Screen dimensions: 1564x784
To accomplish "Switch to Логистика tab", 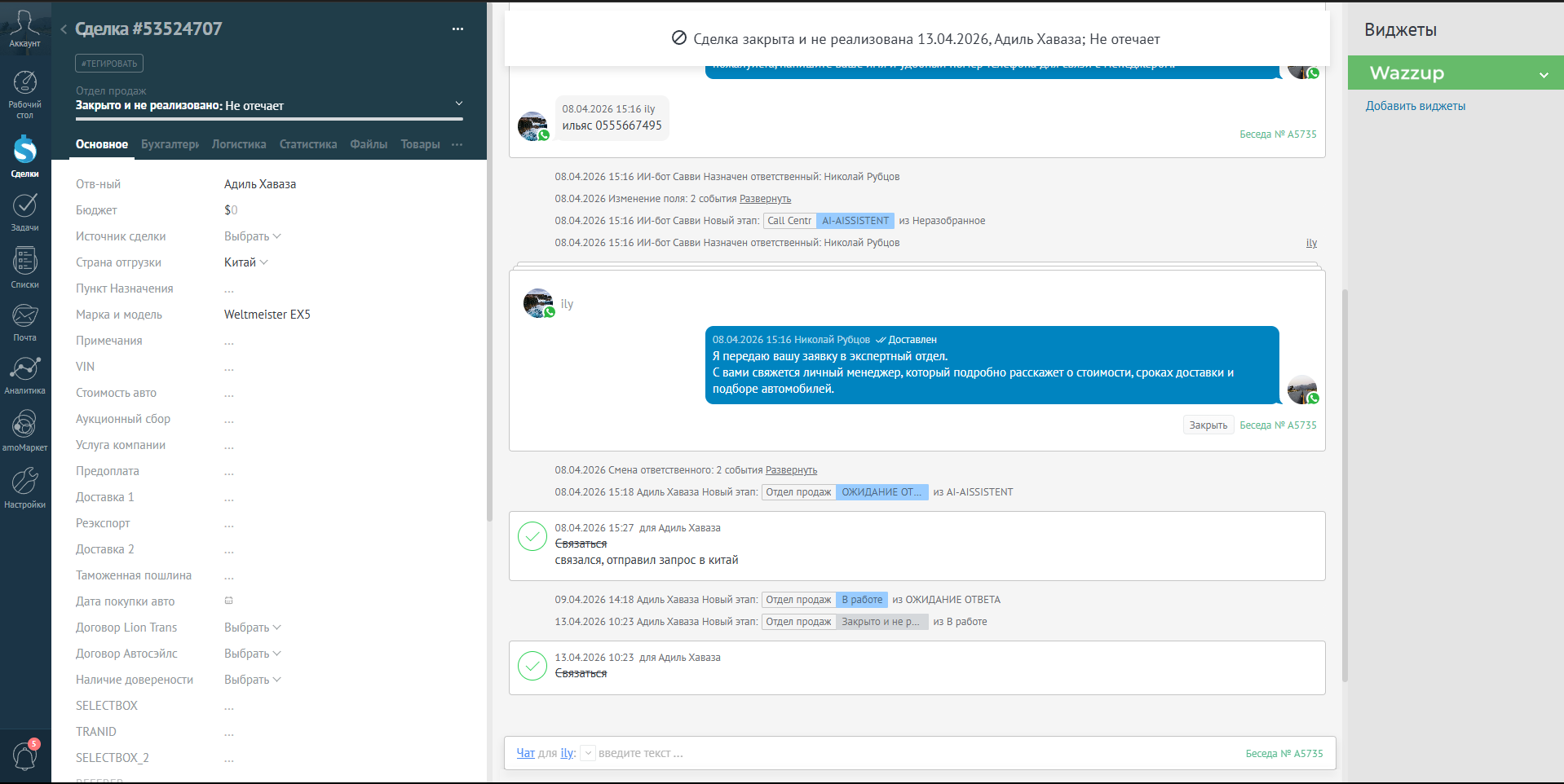I will click(239, 144).
